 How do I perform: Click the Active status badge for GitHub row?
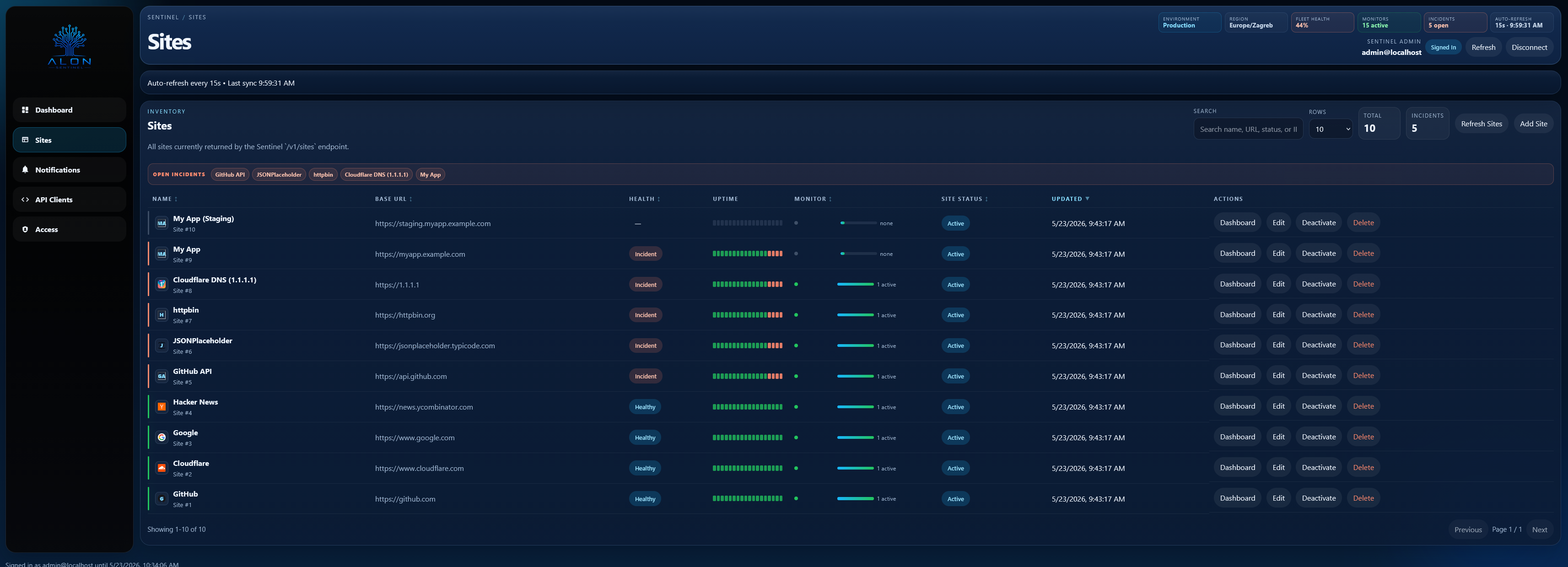(955, 499)
